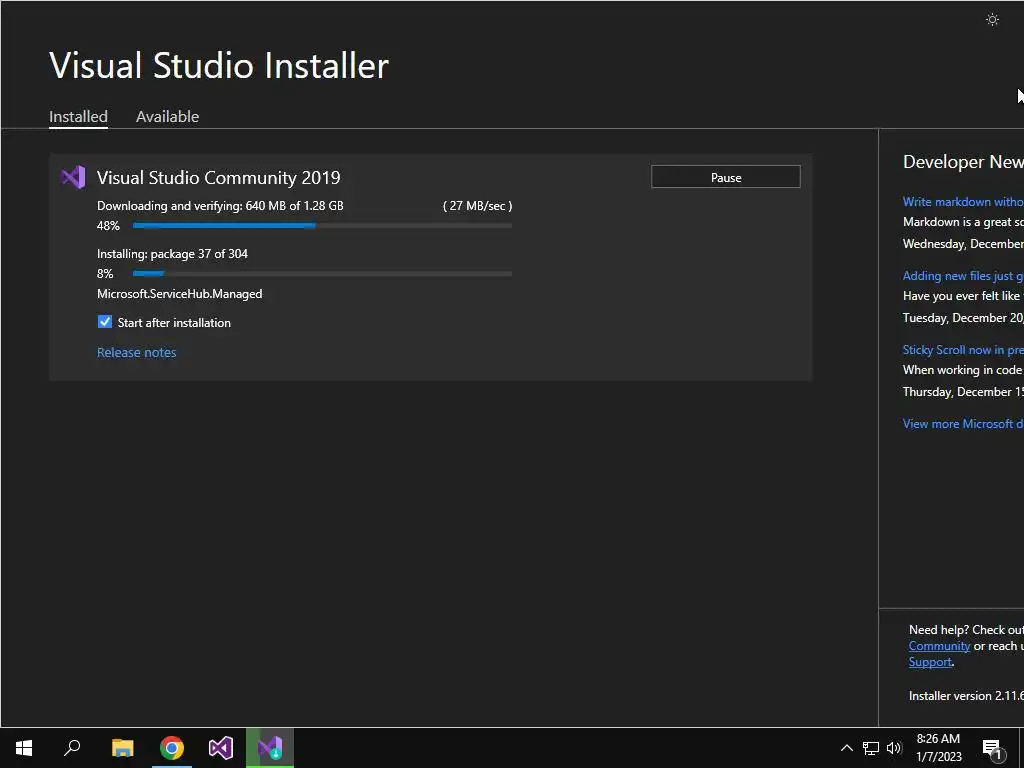1024x768 pixels.
Task: Open Google Chrome from taskbar
Action: tap(172, 748)
